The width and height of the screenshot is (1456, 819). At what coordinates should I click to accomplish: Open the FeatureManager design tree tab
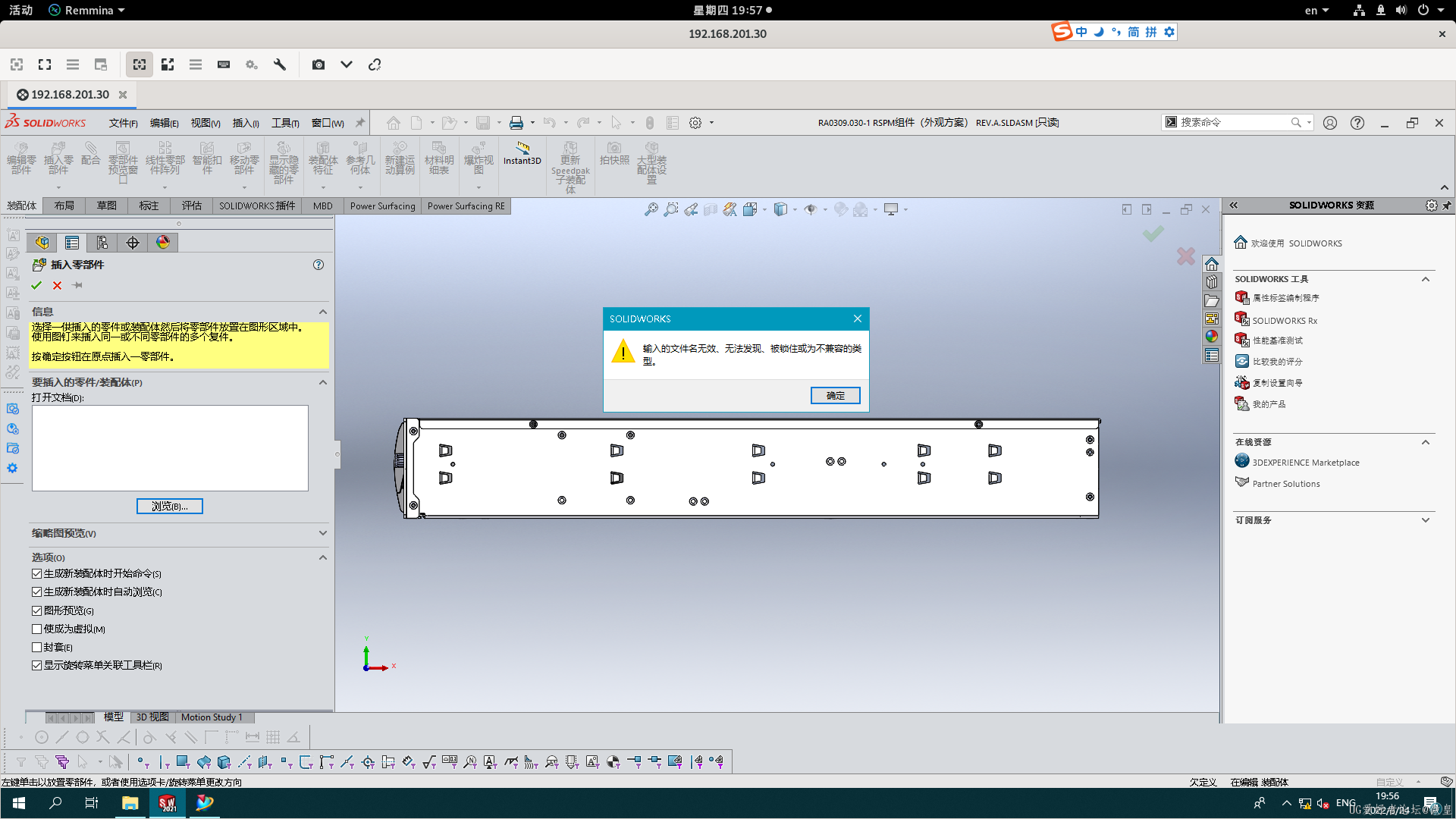tap(42, 243)
